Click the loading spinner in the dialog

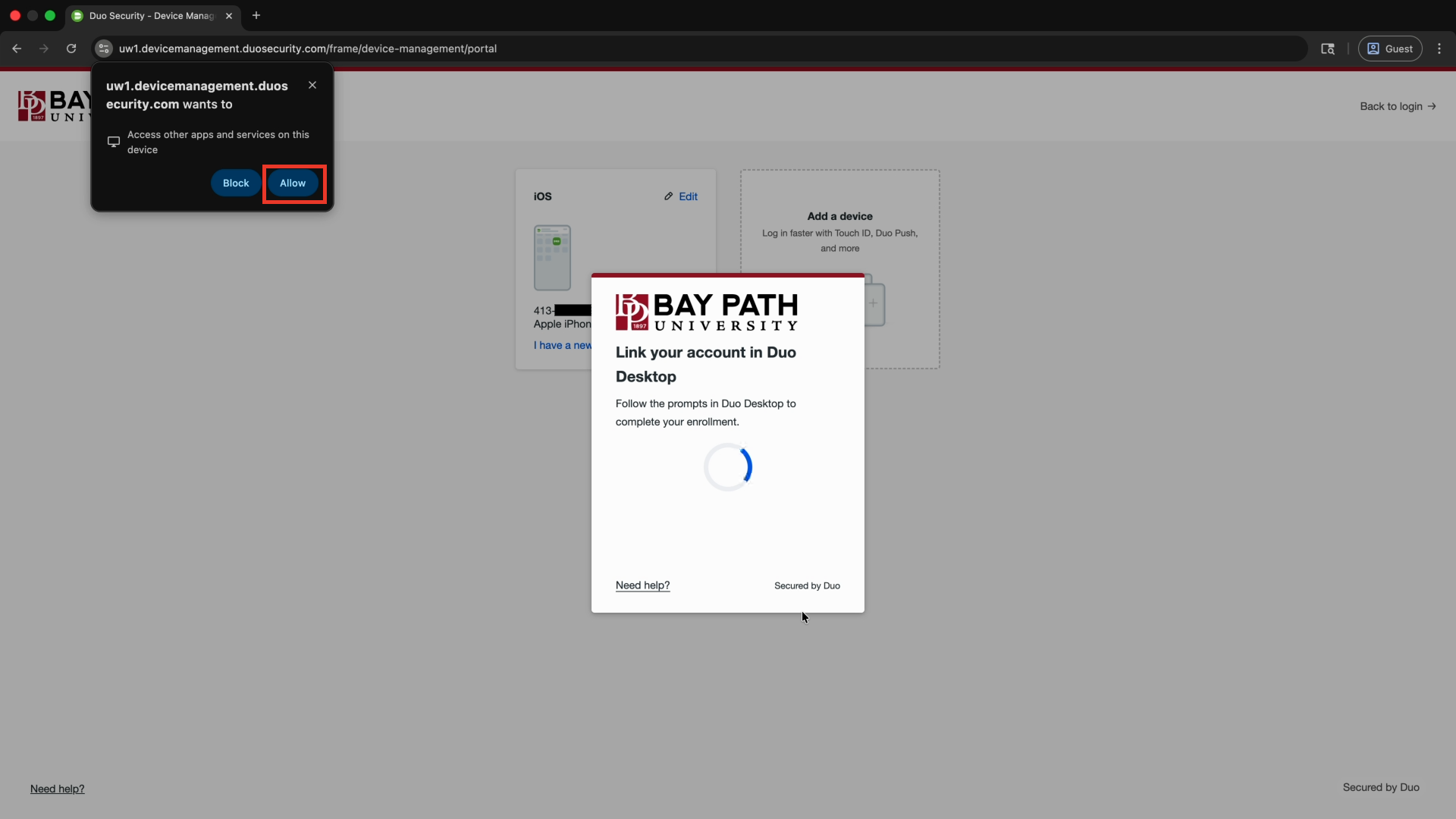point(728,467)
